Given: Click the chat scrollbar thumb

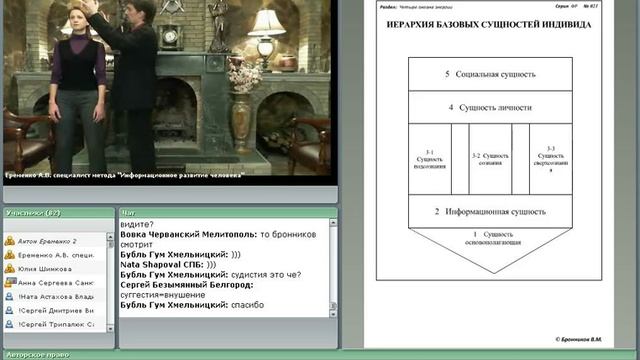Looking at the screenshot, I should pyautogui.click(x=333, y=306).
